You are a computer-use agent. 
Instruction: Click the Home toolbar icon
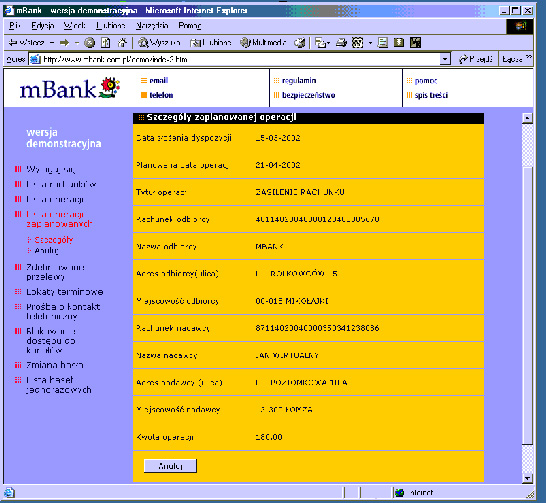click(x=122, y=43)
